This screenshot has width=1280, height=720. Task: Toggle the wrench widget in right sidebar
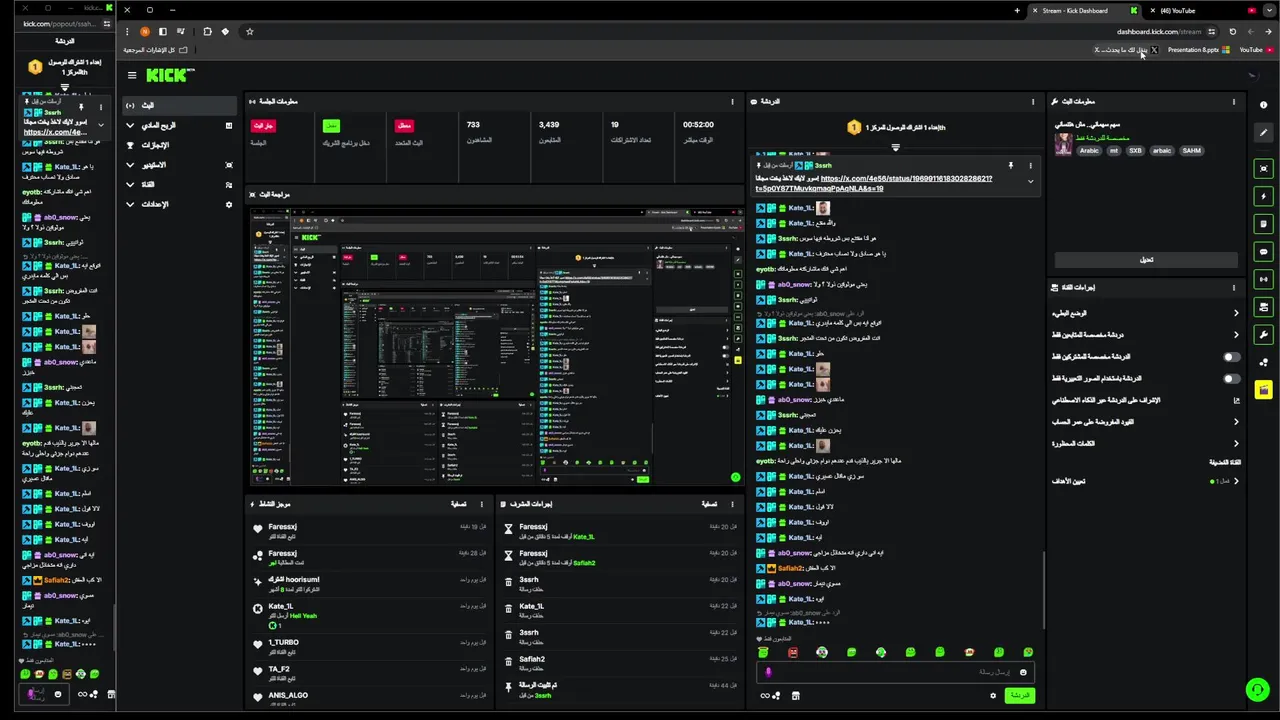click(x=1264, y=334)
